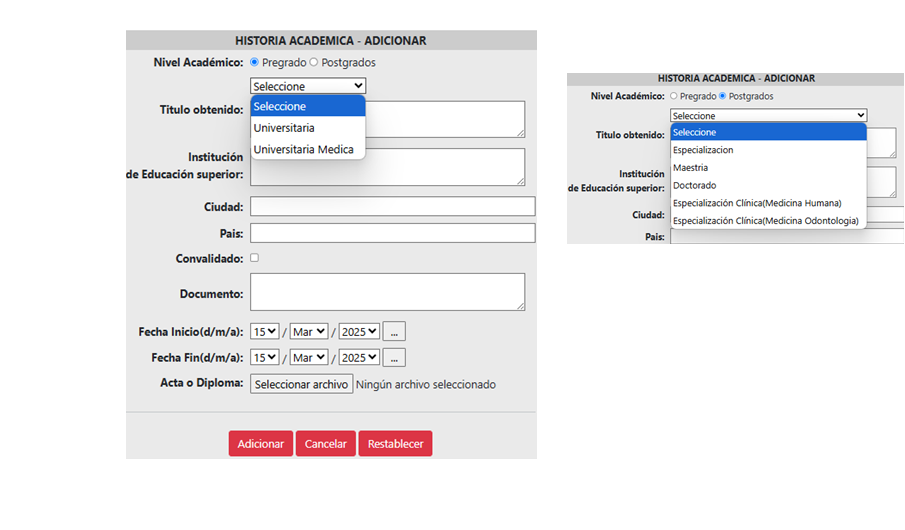Click the red Adicionar button

(x=261, y=444)
